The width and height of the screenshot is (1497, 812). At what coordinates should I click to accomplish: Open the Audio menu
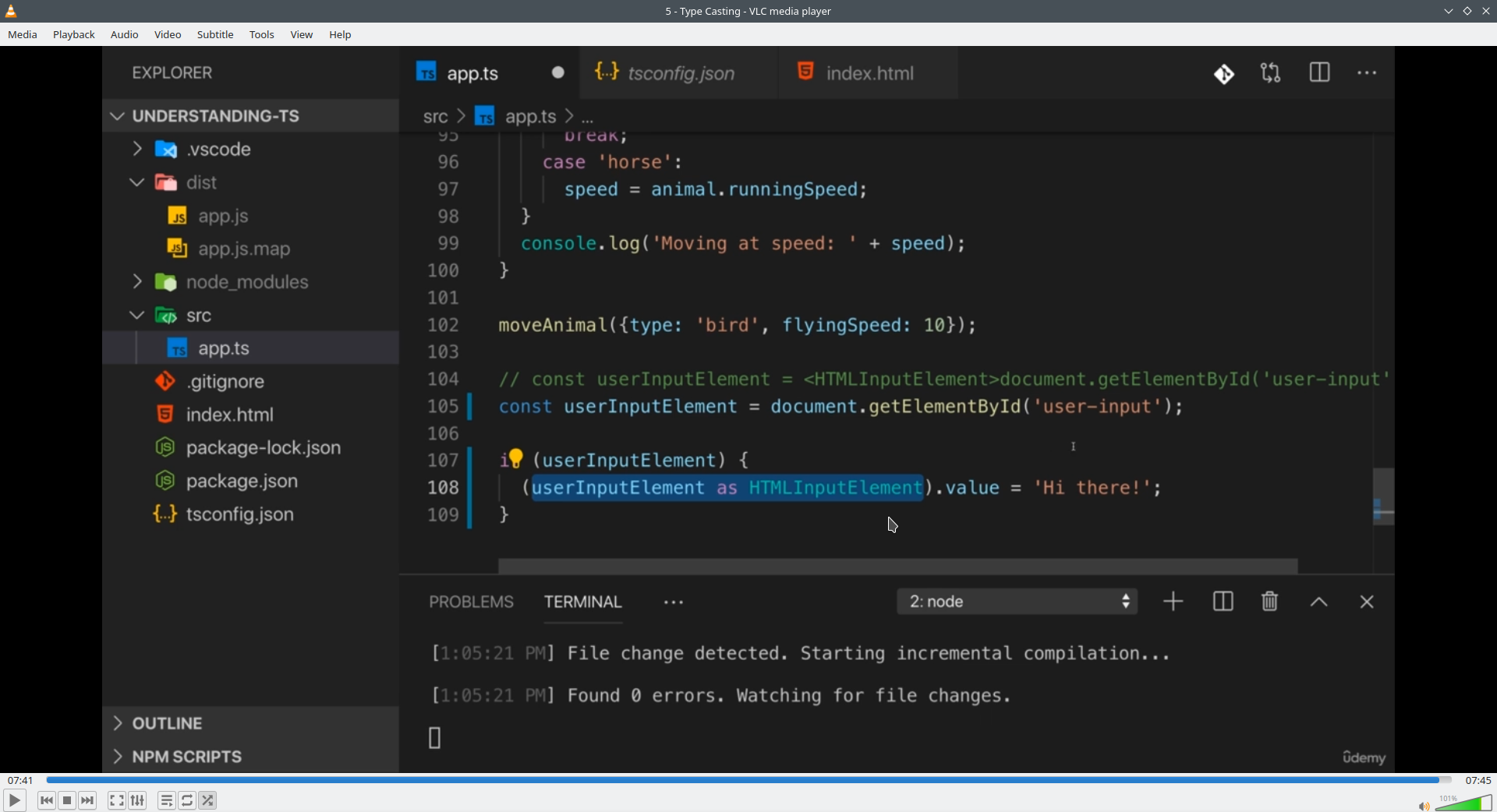click(125, 34)
